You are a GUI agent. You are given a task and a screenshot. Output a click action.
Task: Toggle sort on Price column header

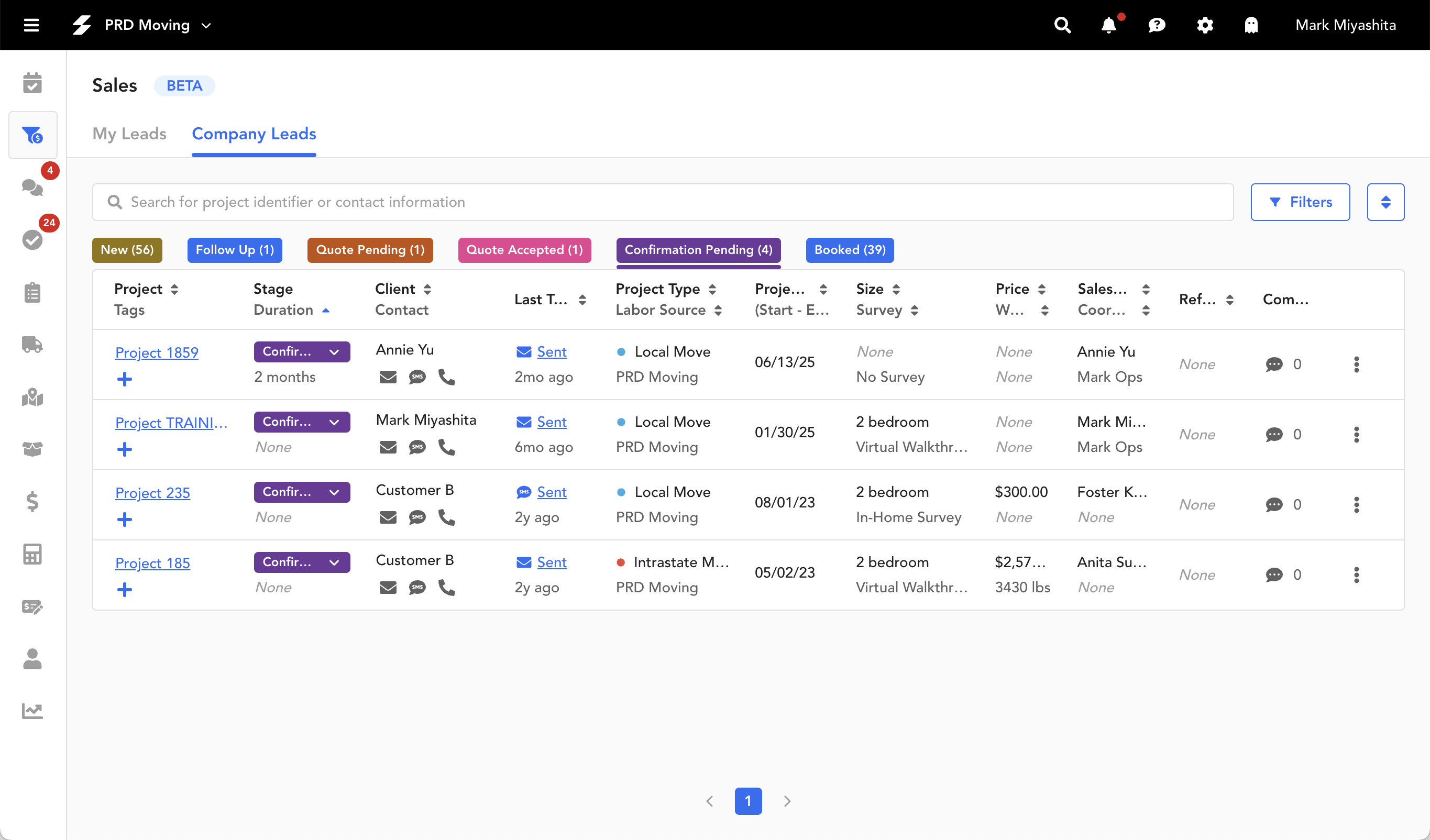[1041, 289]
